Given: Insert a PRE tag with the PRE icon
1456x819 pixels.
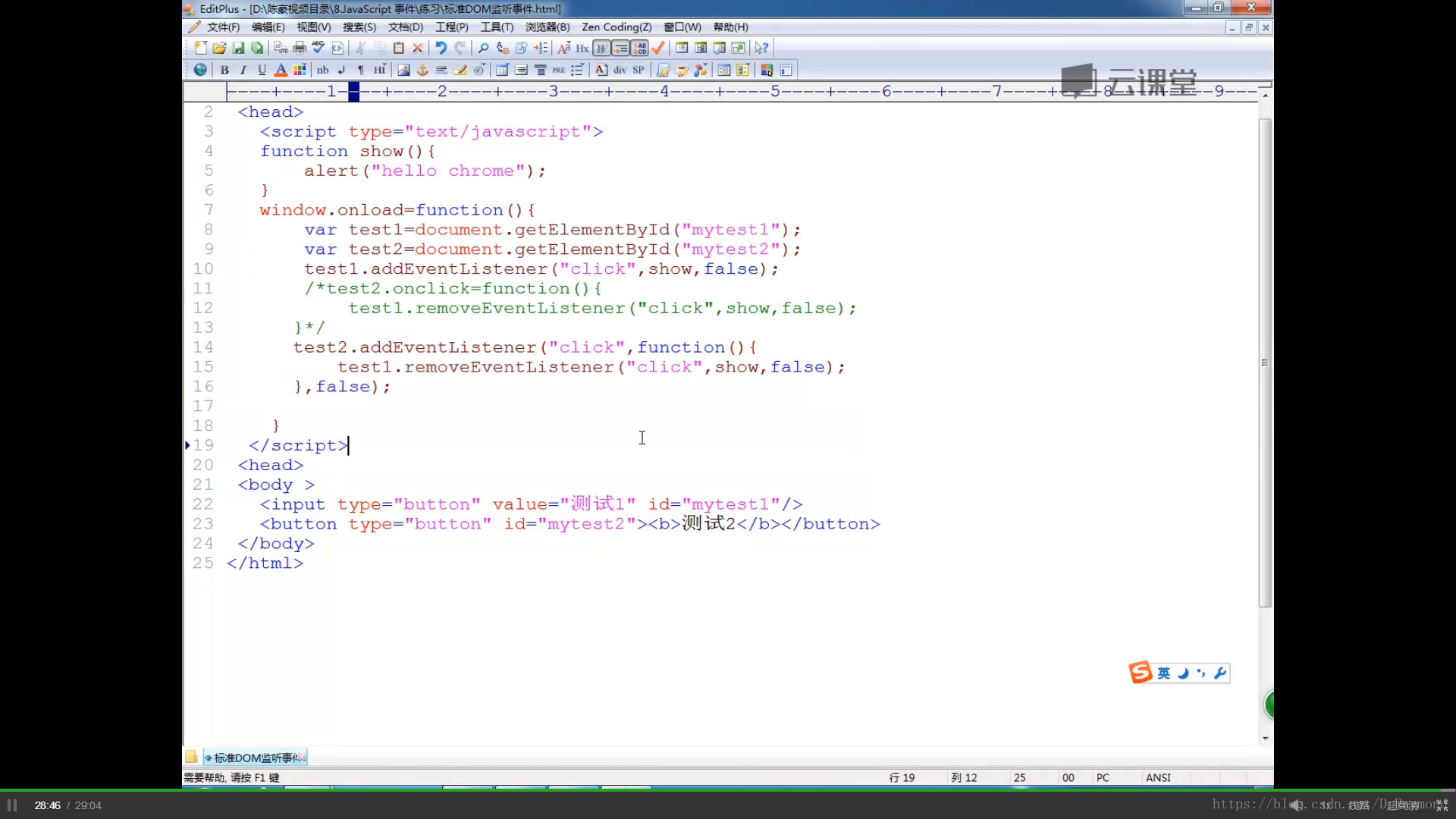Looking at the screenshot, I should click(x=559, y=70).
